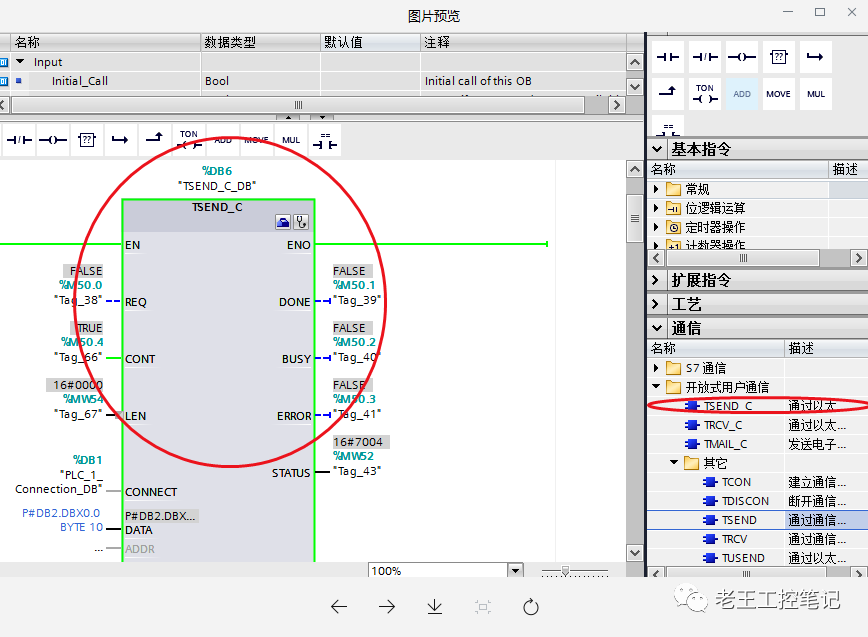Expand the 工艺 section
The width and height of the screenshot is (868, 637).
656,304
